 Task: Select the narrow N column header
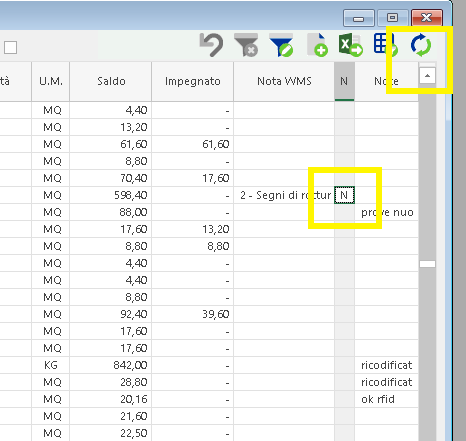pyautogui.click(x=344, y=81)
